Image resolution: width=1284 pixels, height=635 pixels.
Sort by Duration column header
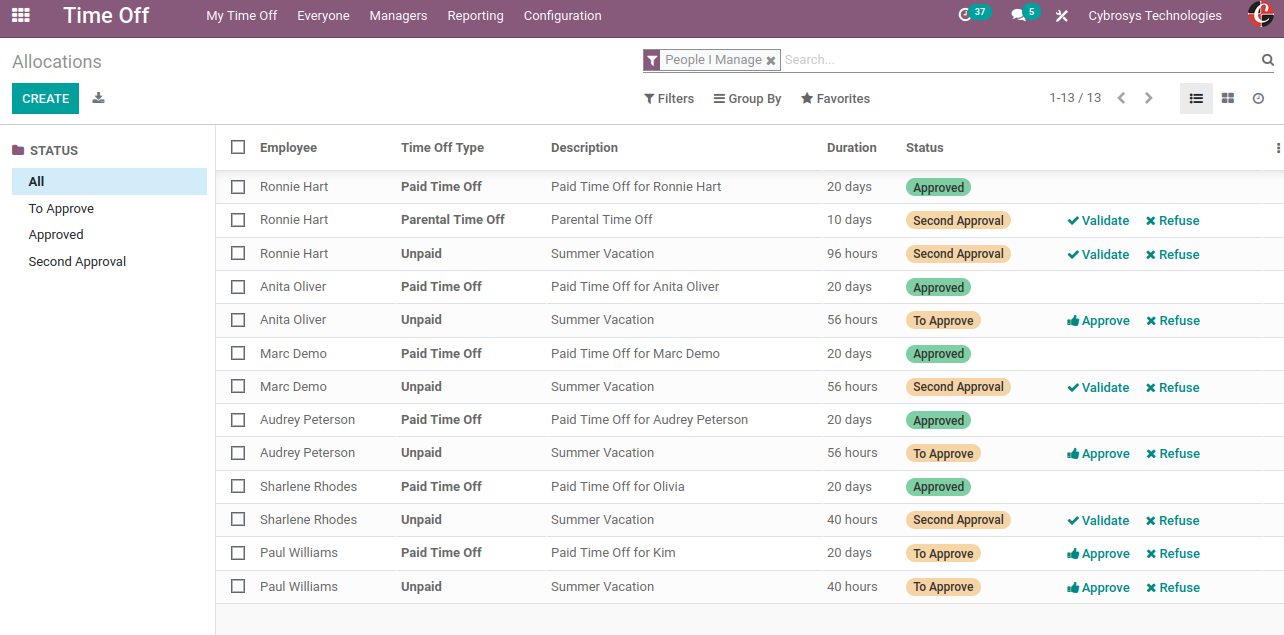pos(852,148)
